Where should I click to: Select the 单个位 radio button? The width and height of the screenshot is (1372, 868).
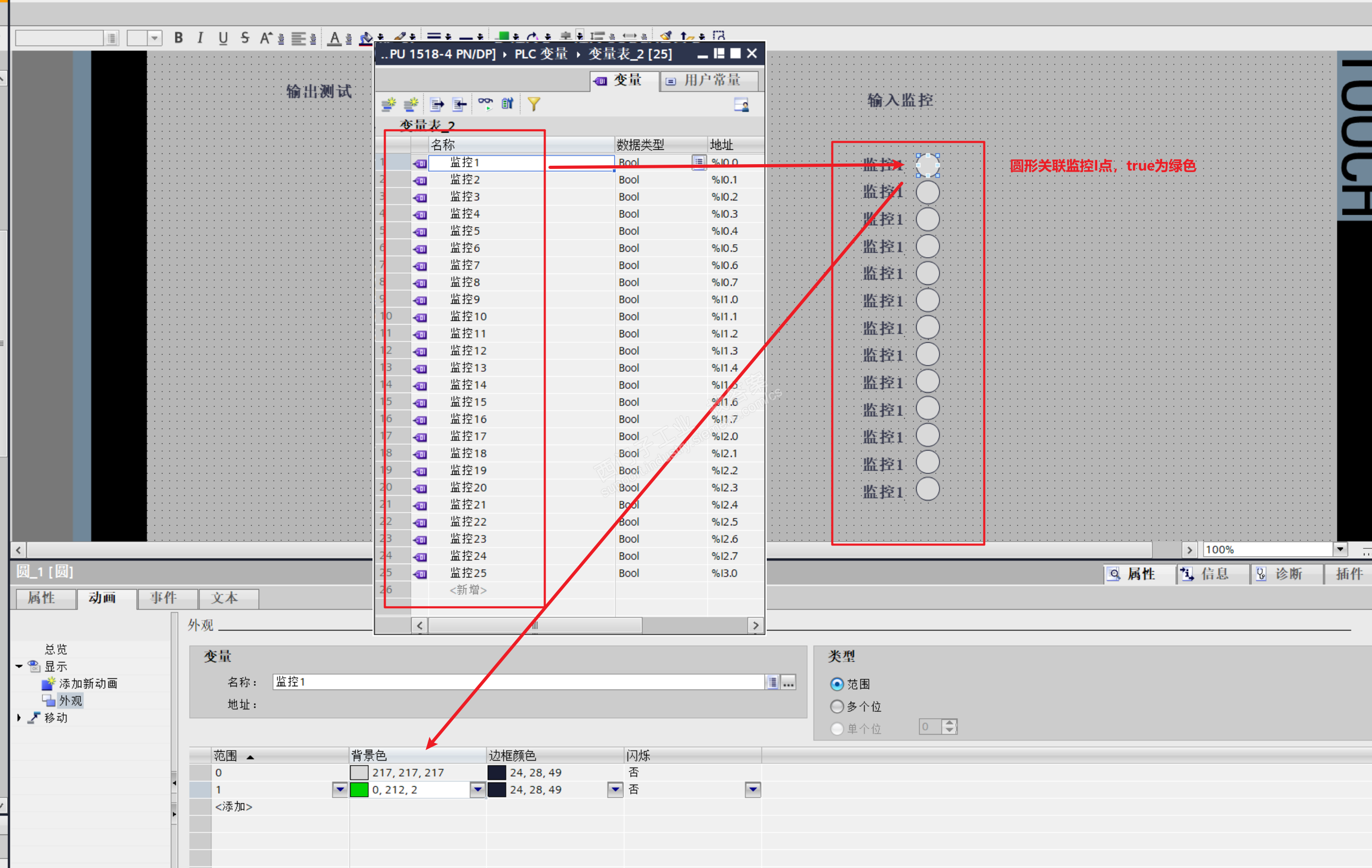(x=836, y=728)
